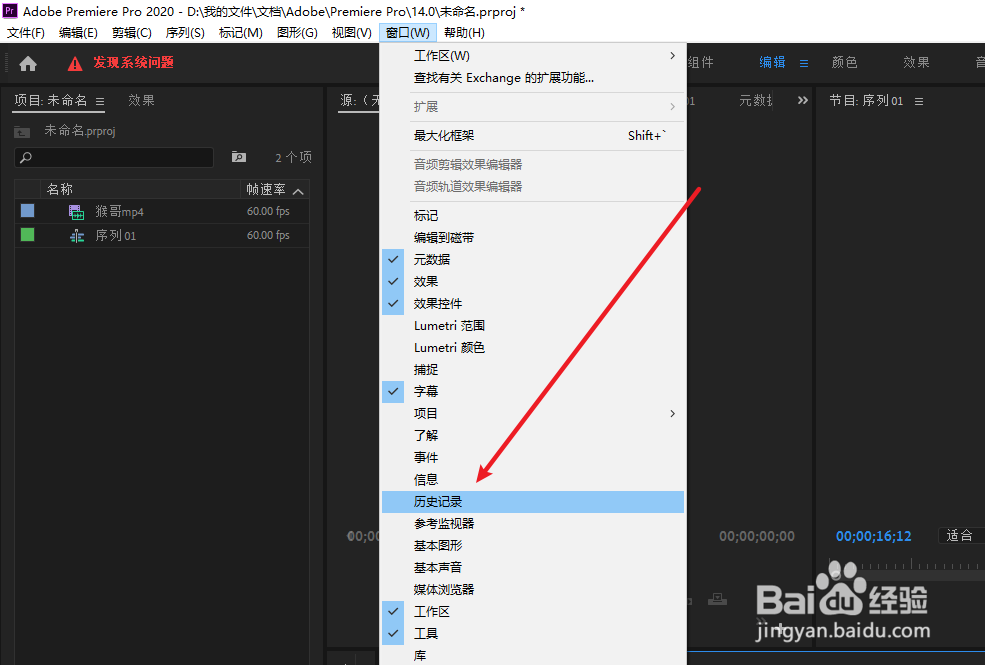Screen dimensions: 985x665
Task: Click the Premiere Pro title bar icon
Action: (9, 11)
